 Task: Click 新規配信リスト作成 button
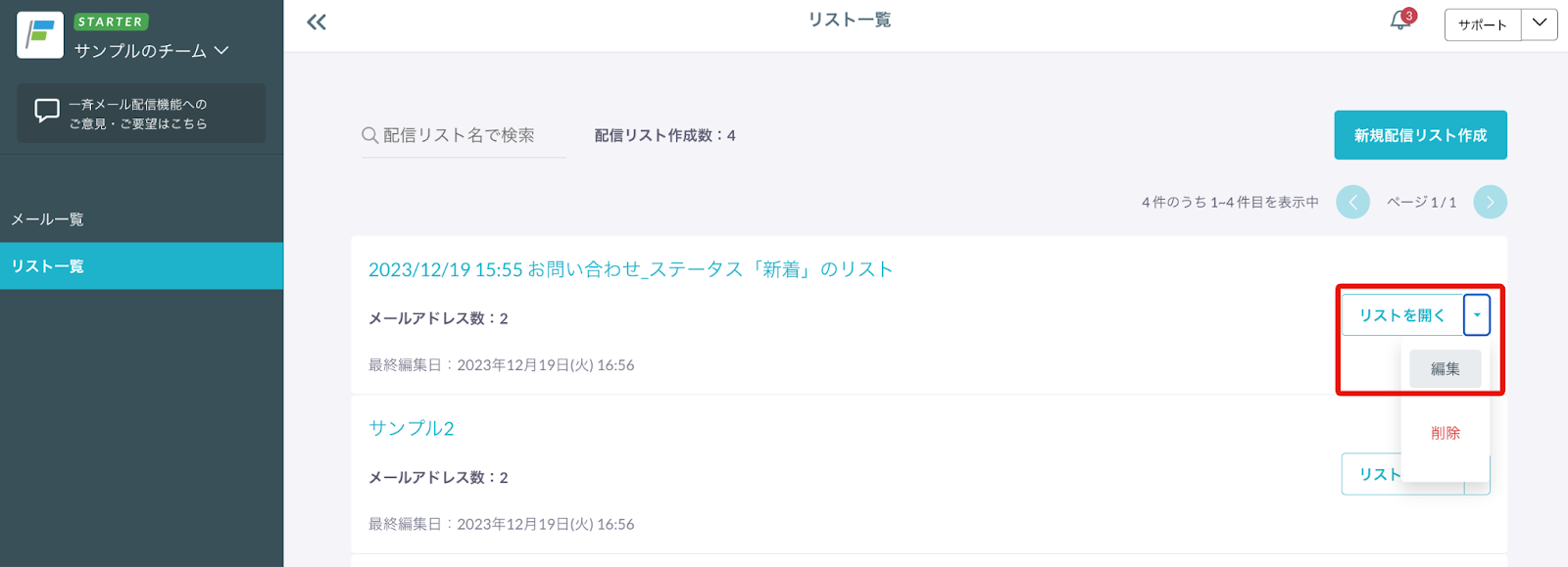[1420, 135]
